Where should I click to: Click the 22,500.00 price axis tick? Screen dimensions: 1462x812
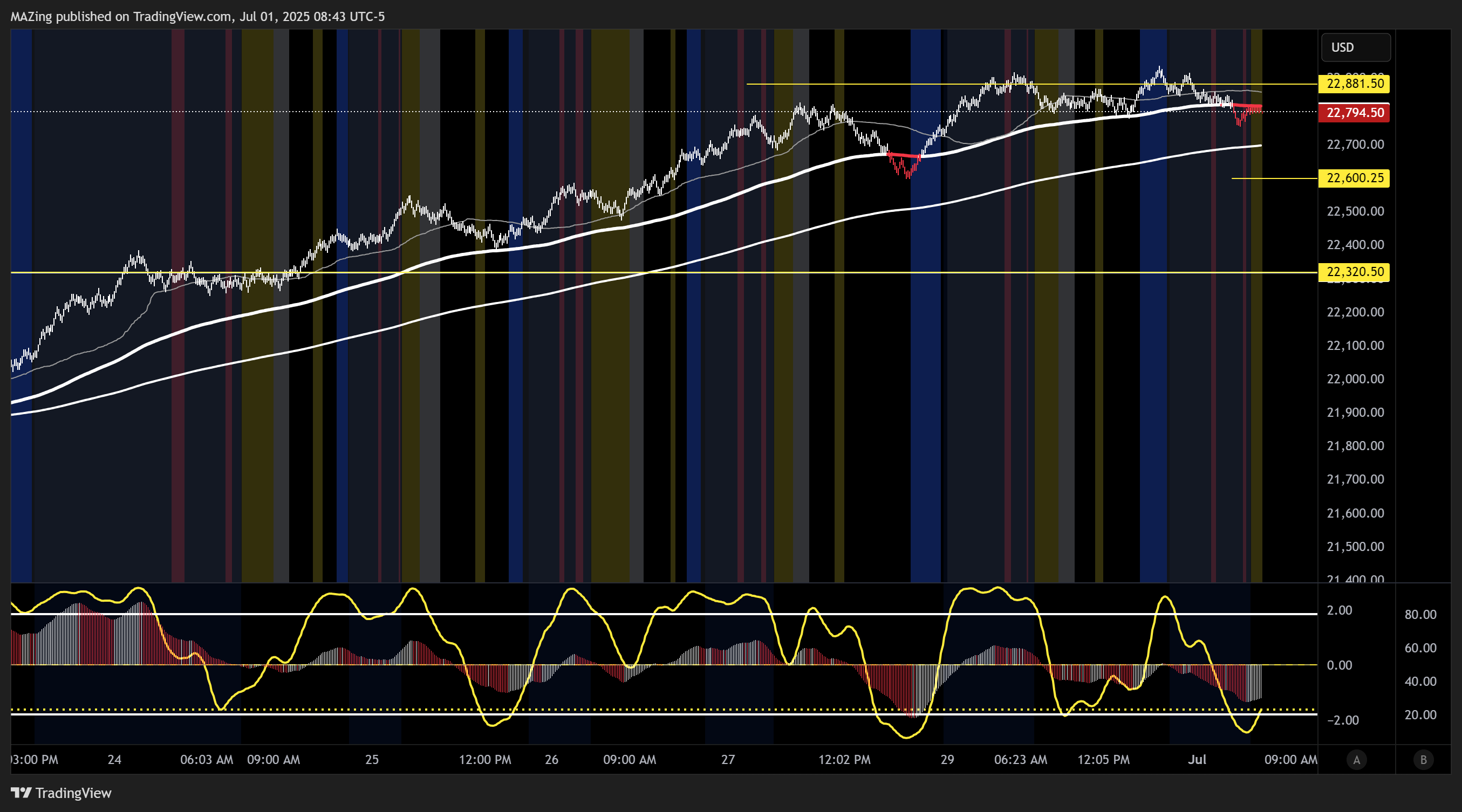[1355, 211]
